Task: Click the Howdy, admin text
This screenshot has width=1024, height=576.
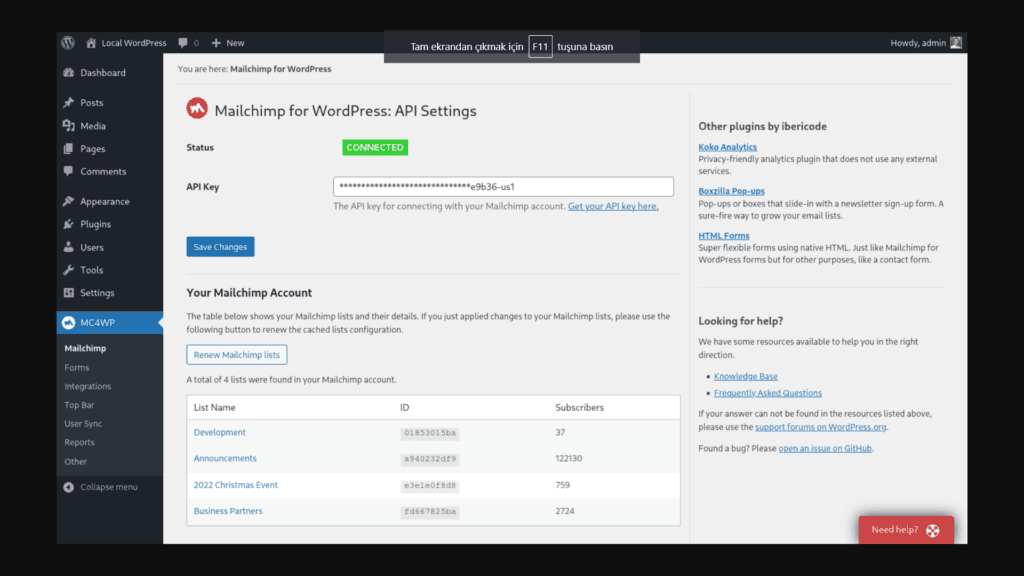Action: [918, 43]
